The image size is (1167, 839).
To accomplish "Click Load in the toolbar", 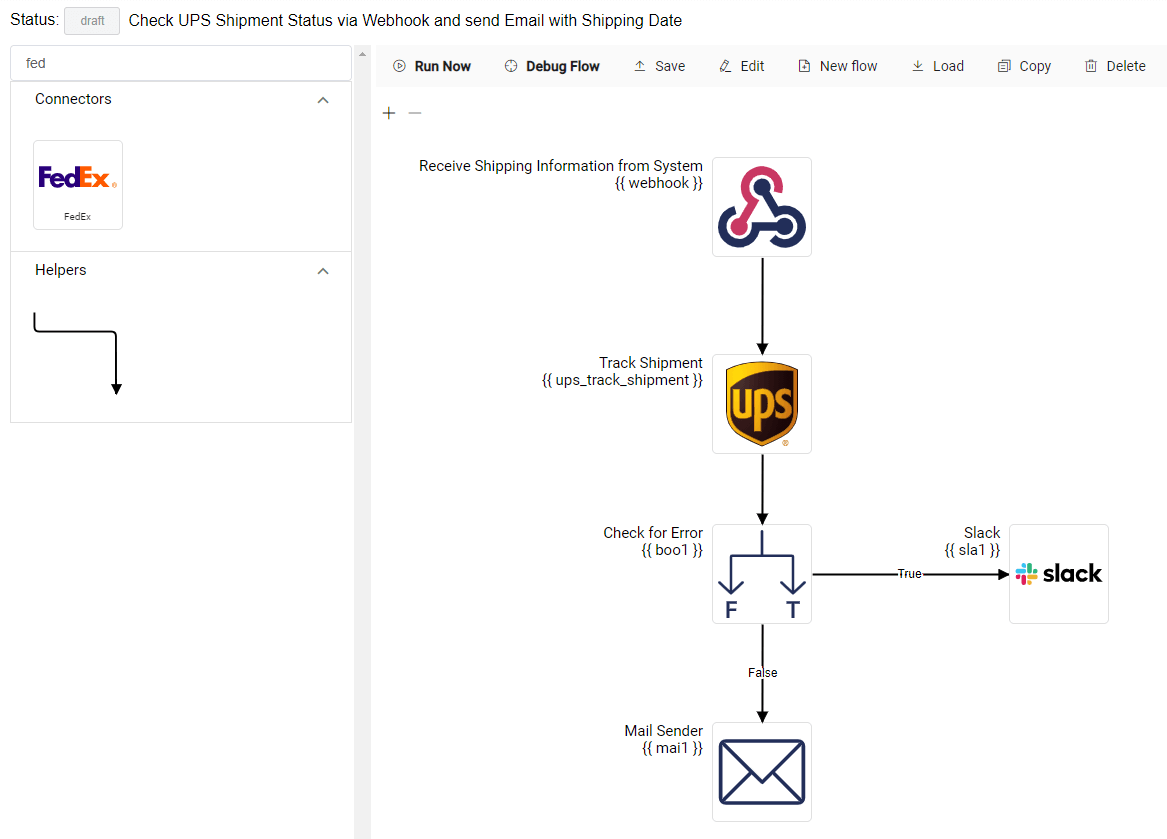I will [x=938, y=66].
